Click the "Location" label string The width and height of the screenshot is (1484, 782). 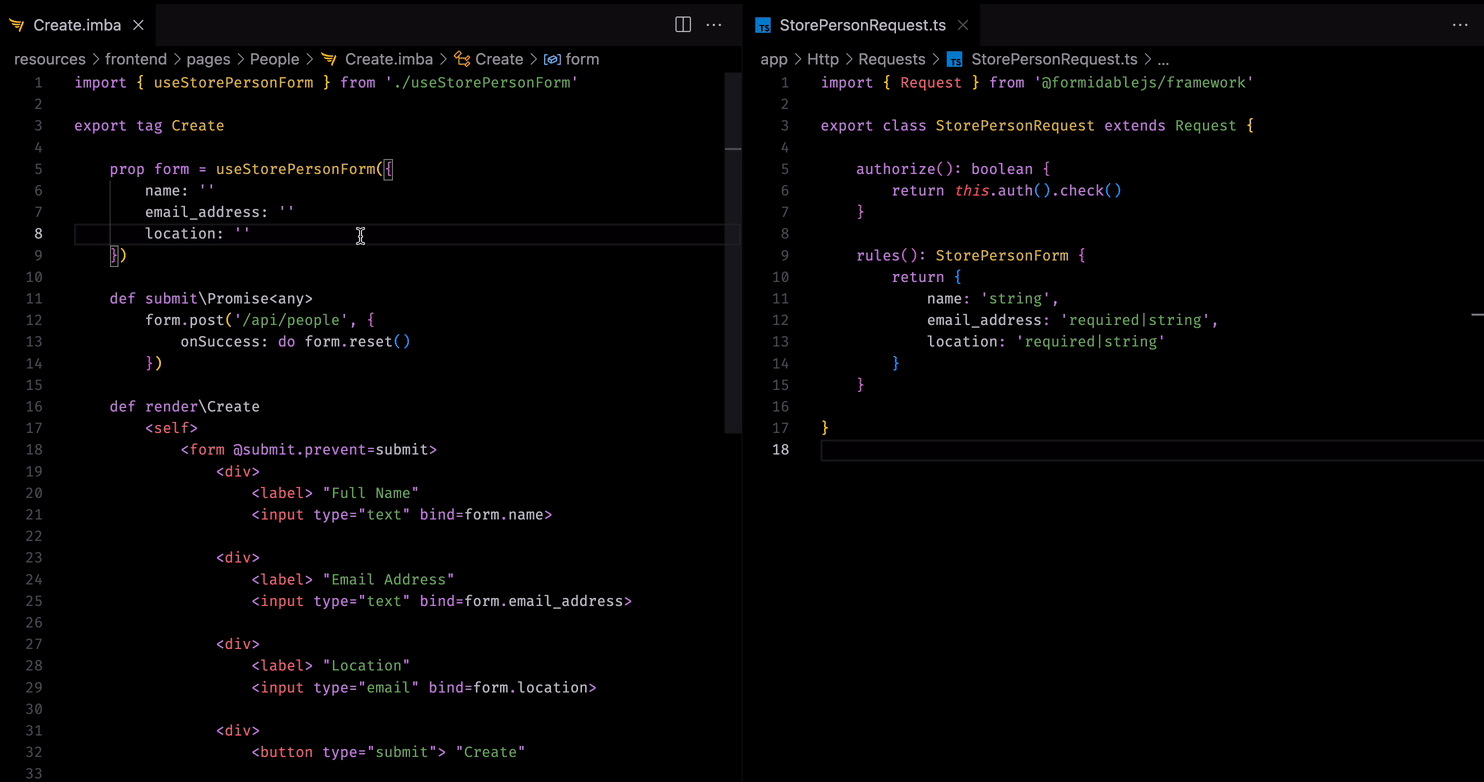point(367,666)
